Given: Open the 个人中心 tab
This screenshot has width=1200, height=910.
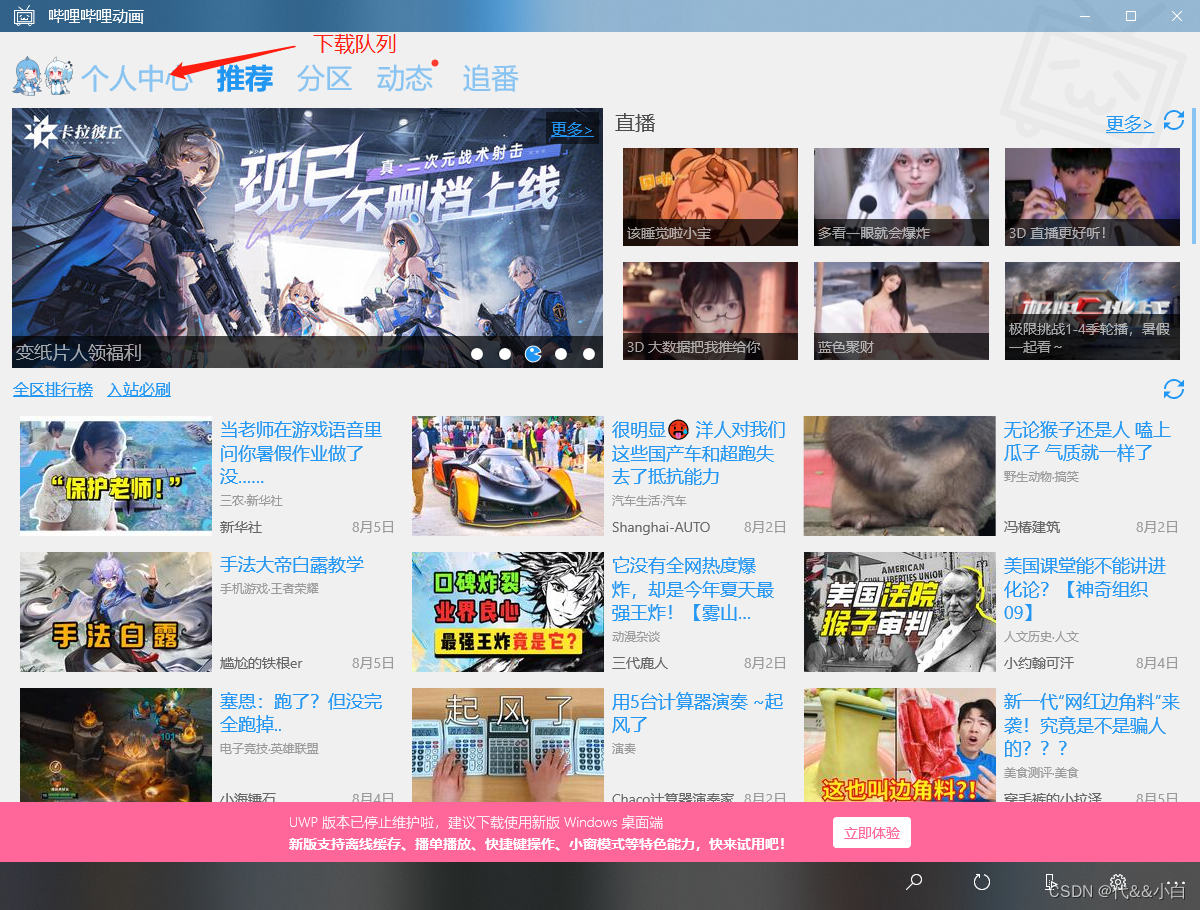Looking at the screenshot, I should tap(135, 78).
